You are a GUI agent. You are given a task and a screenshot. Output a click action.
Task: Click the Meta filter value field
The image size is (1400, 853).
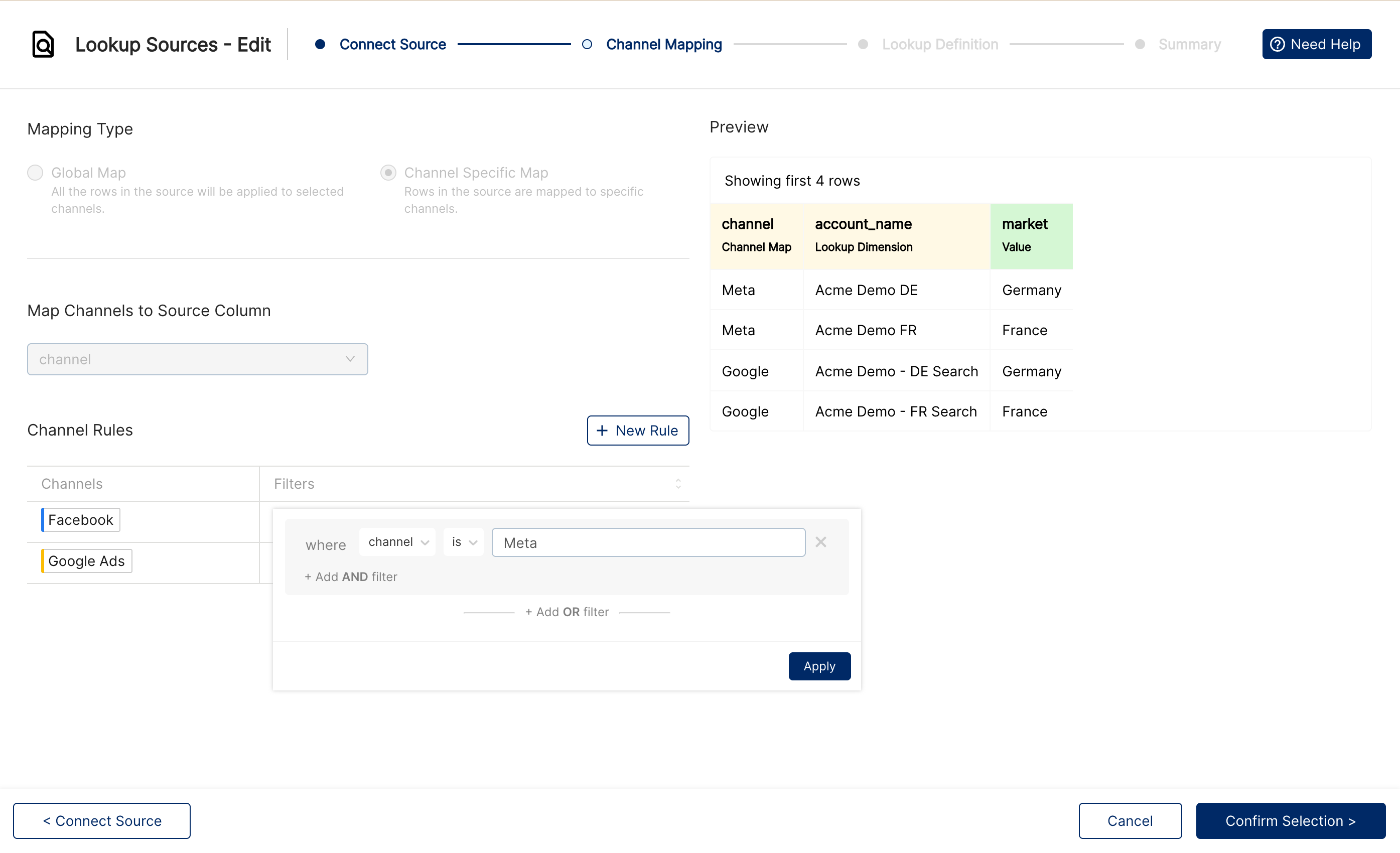point(648,543)
